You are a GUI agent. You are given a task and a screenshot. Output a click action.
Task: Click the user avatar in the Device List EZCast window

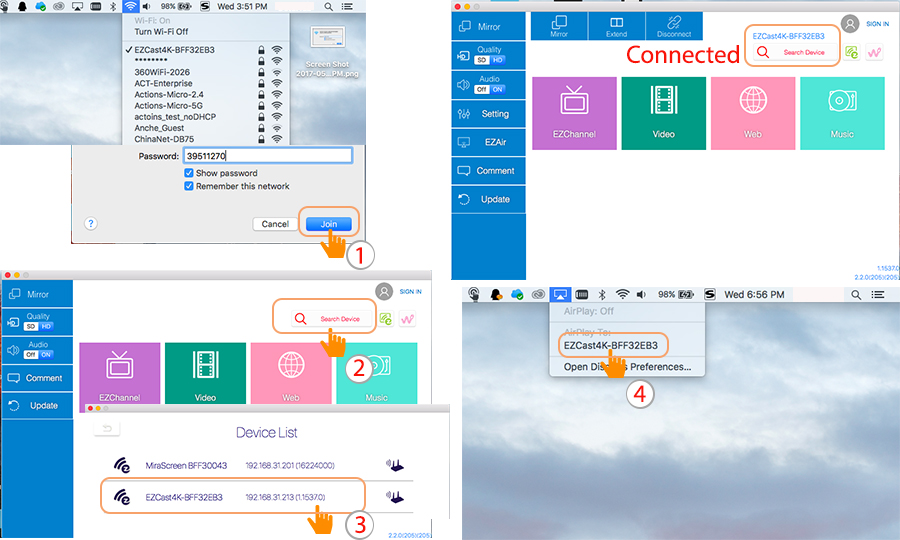pos(384,292)
